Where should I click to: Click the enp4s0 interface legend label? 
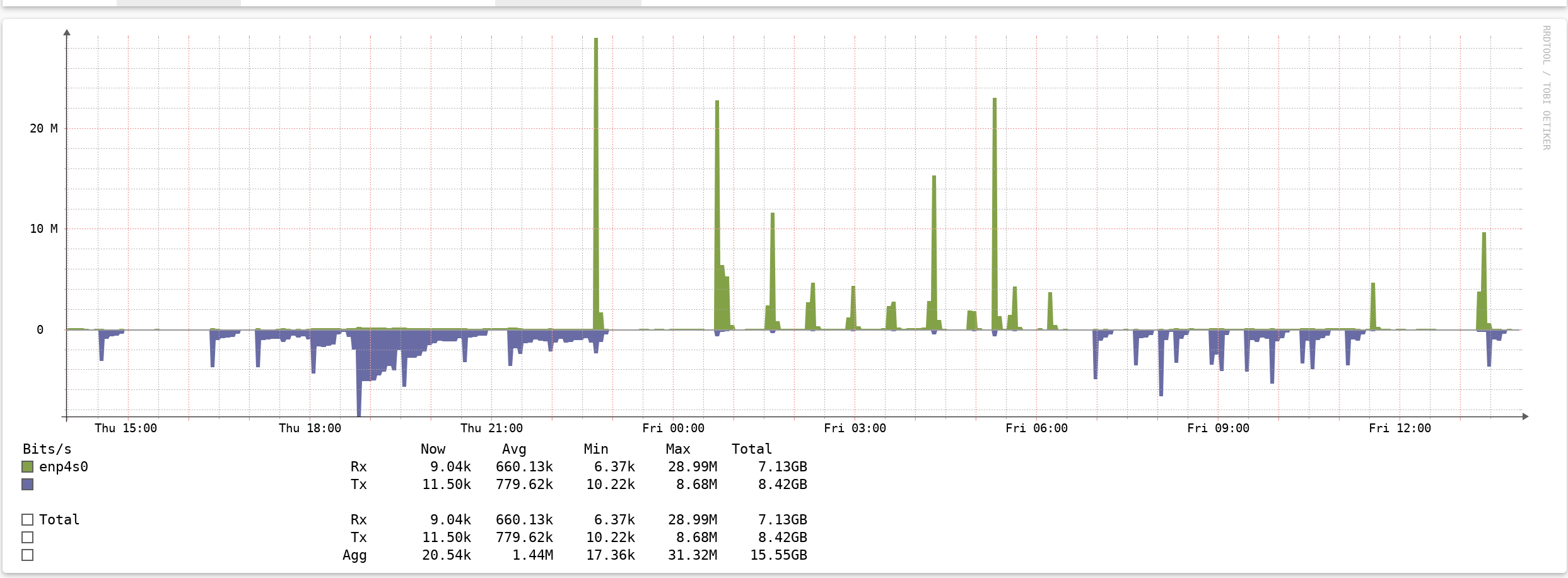(64, 467)
